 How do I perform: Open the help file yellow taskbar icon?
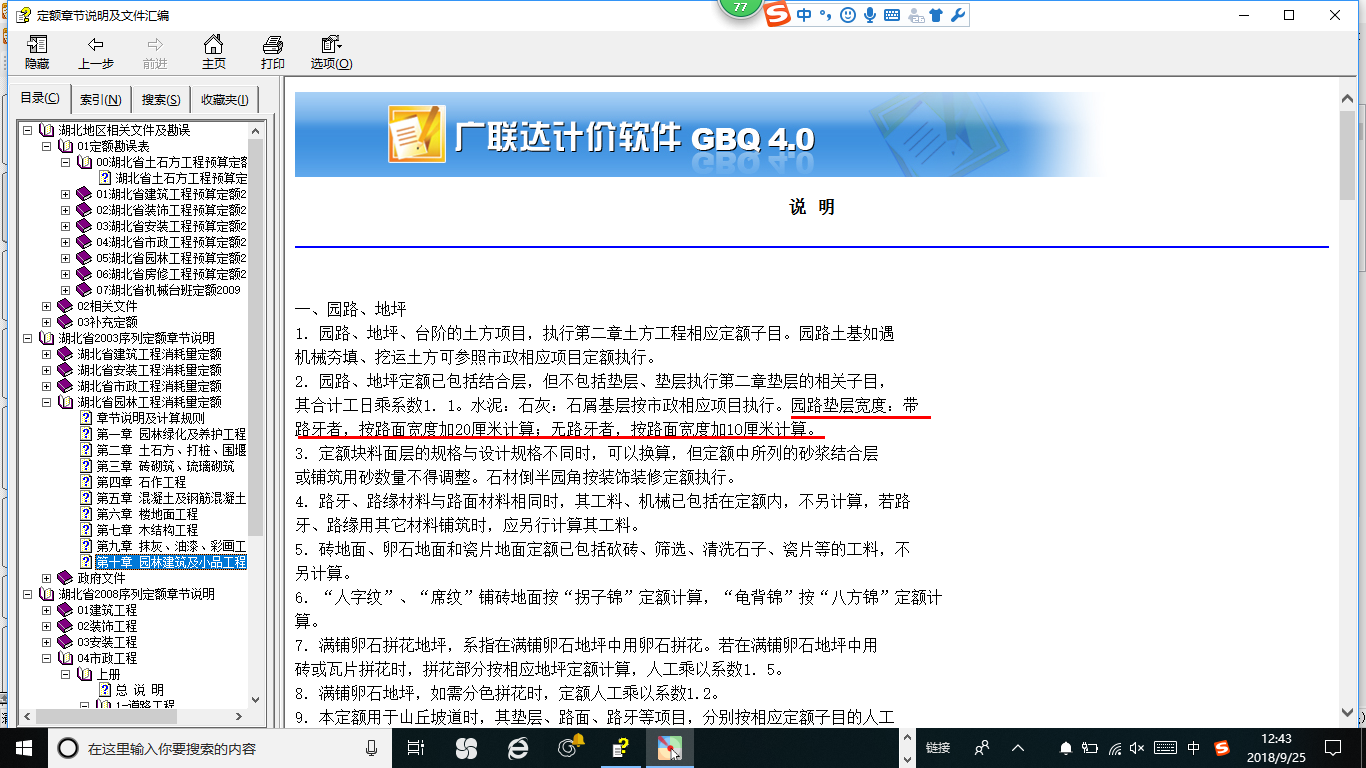coord(620,748)
